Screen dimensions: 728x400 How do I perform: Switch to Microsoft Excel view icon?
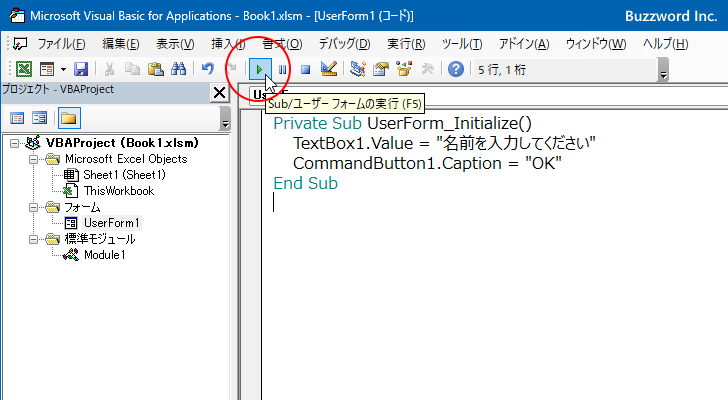[24, 69]
